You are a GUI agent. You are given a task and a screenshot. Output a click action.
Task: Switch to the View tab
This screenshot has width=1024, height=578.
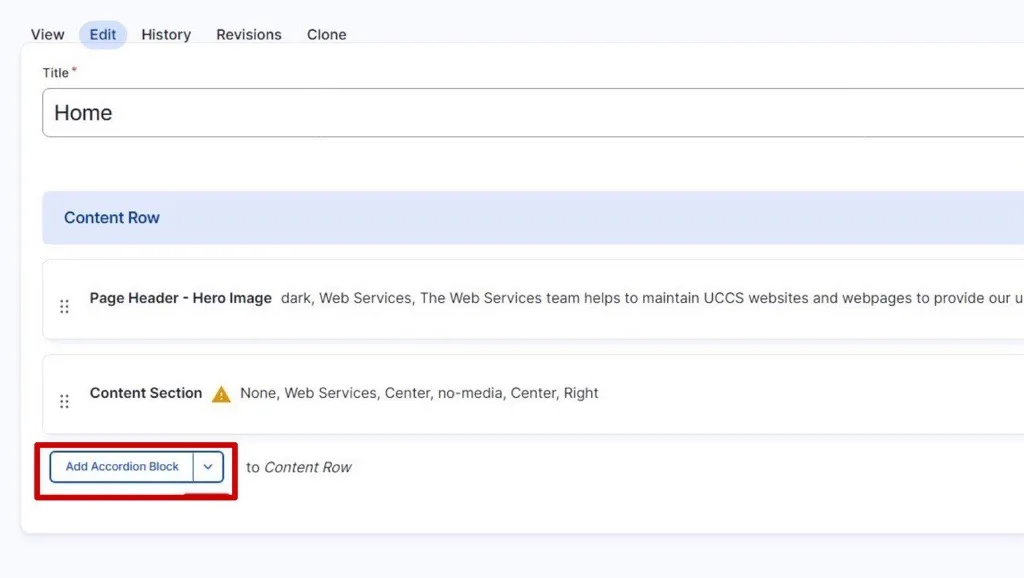point(47,34)
